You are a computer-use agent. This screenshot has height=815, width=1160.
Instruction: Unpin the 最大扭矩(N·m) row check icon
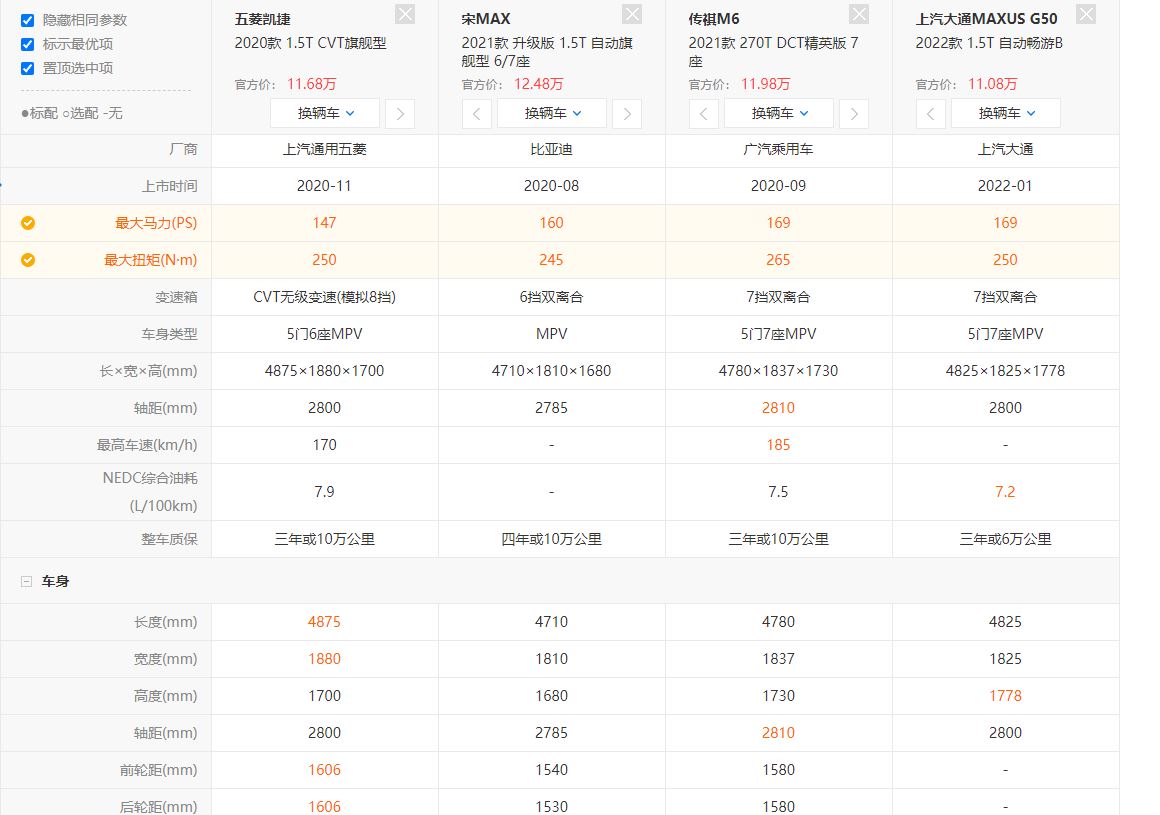click(x=28, y=260)
